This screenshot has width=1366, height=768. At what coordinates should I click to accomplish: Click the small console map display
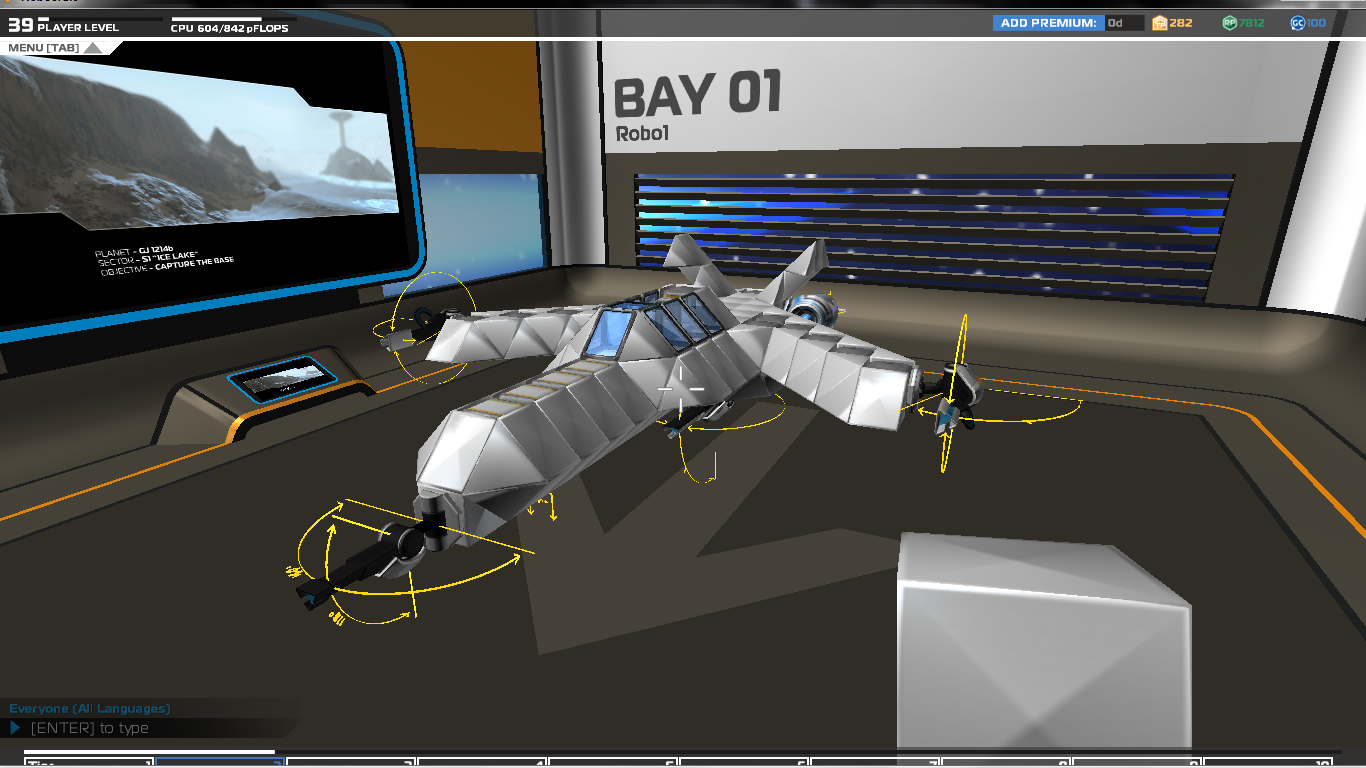click(281, 378)
